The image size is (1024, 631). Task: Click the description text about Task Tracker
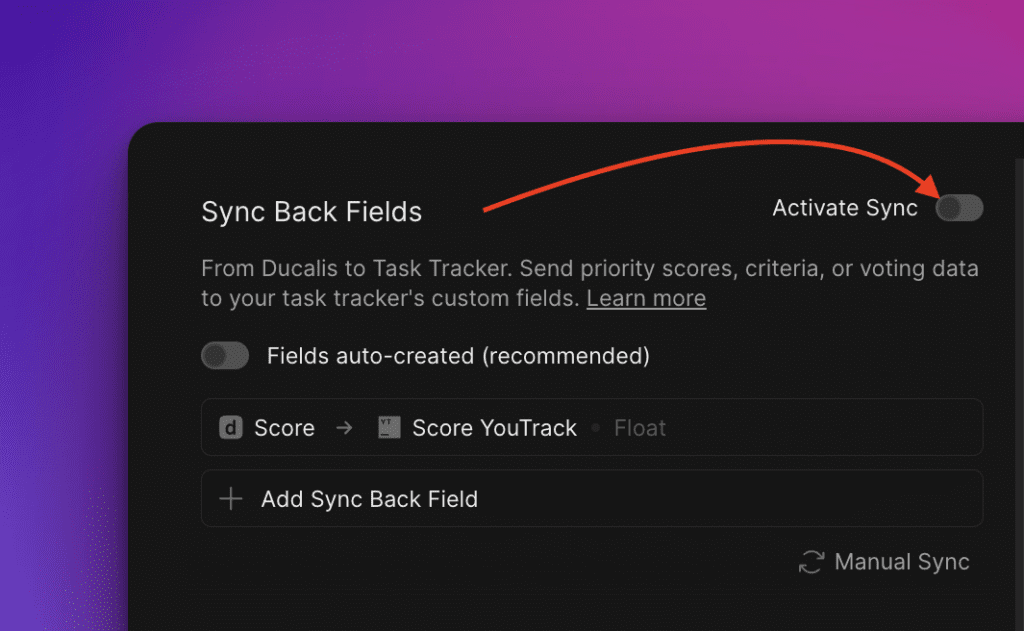point(590,283)
